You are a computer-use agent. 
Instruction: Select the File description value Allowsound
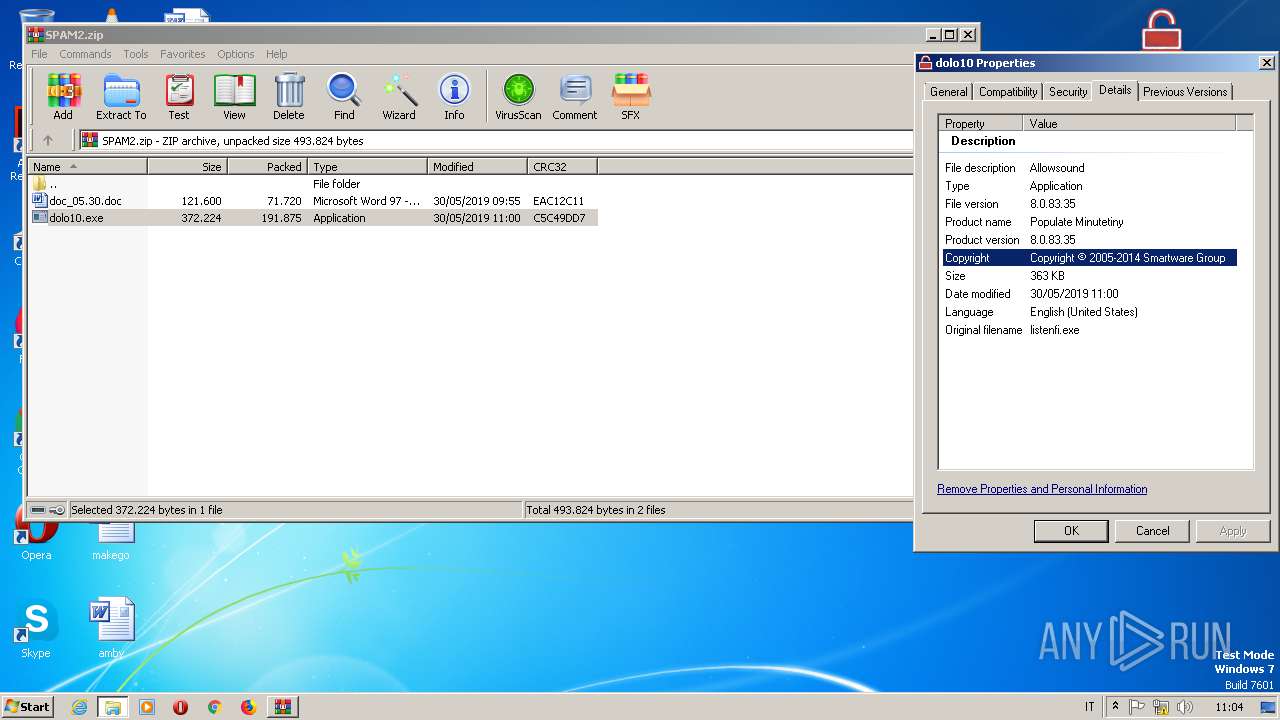click(1057, 168)
